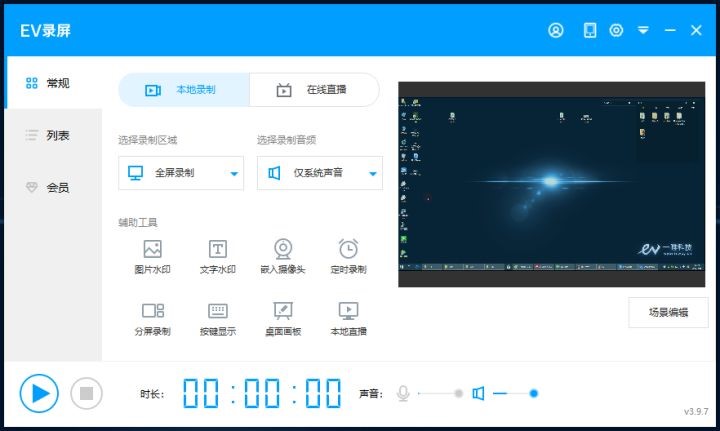Screen dimensions: 720x431
Task: Open the mobile phone icon in title bar
Action: point(590,31)
